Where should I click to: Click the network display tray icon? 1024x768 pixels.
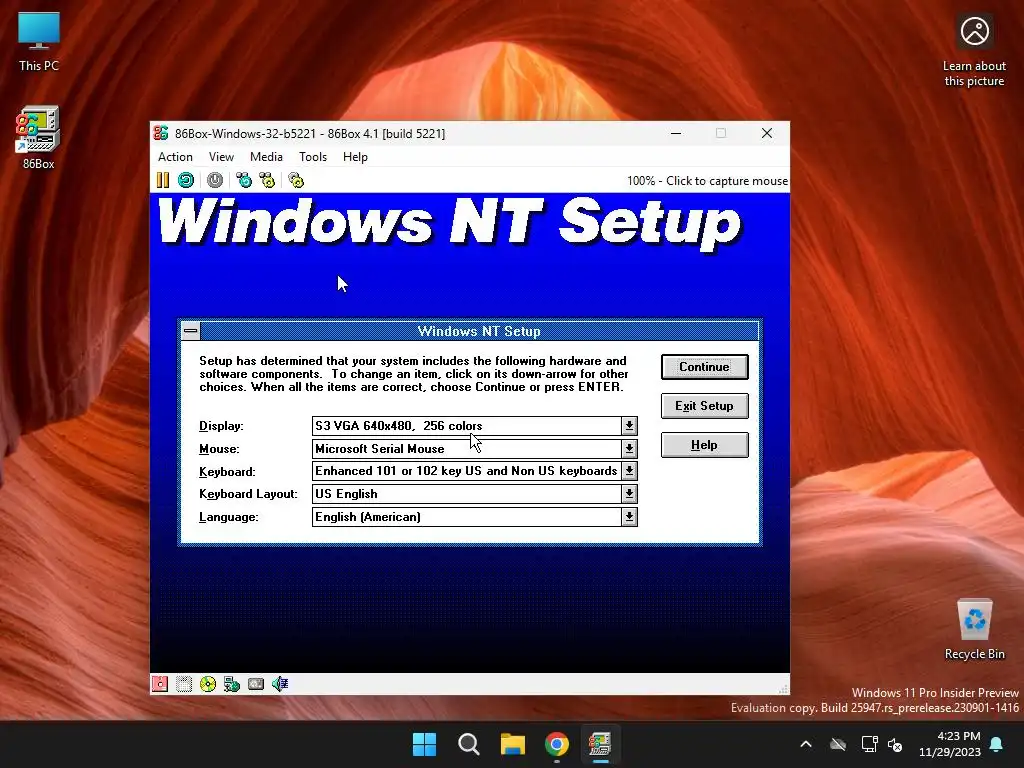[x=869, y=744]
